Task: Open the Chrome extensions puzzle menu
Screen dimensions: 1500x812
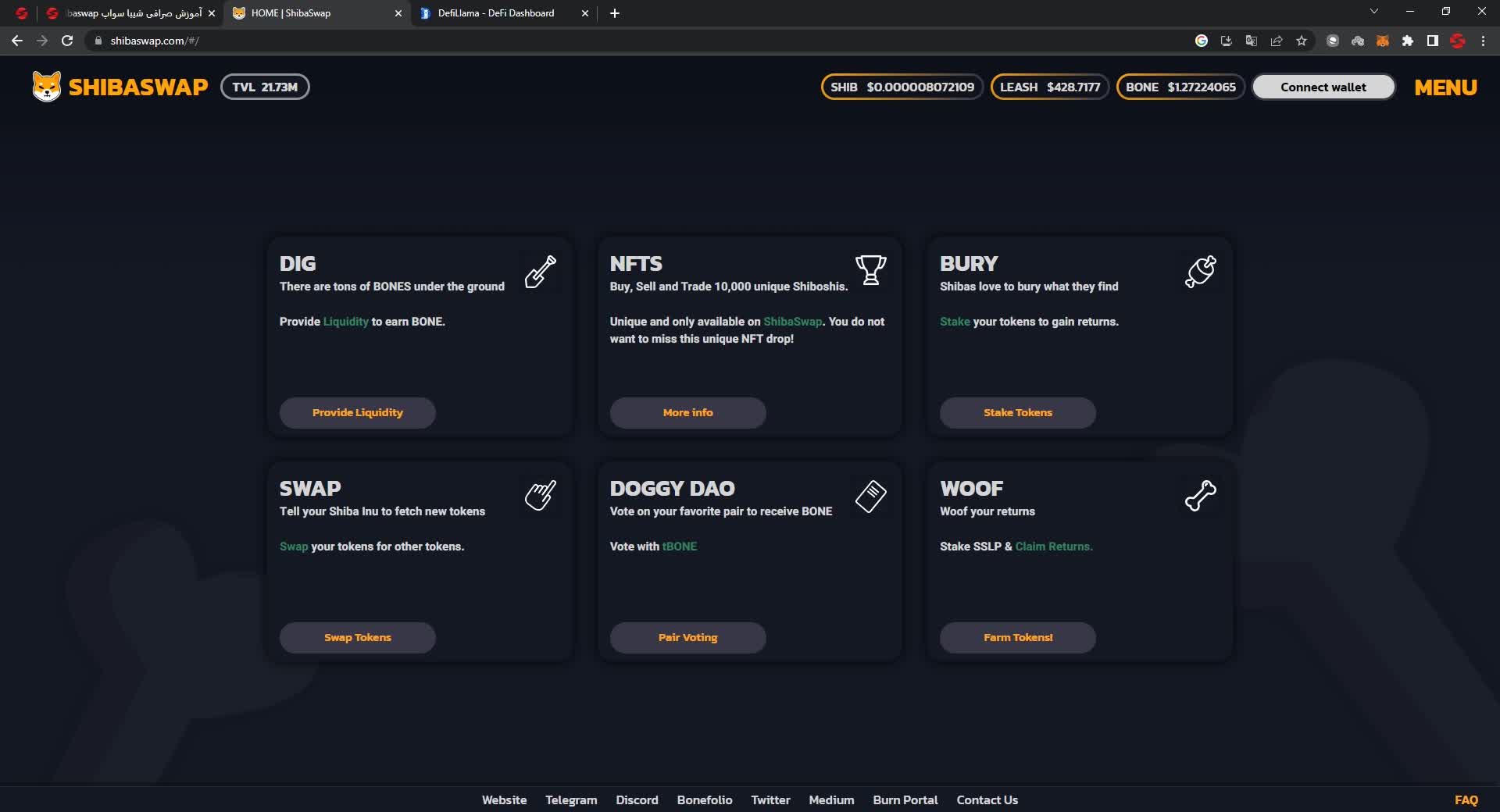Action: point(1407,41)
